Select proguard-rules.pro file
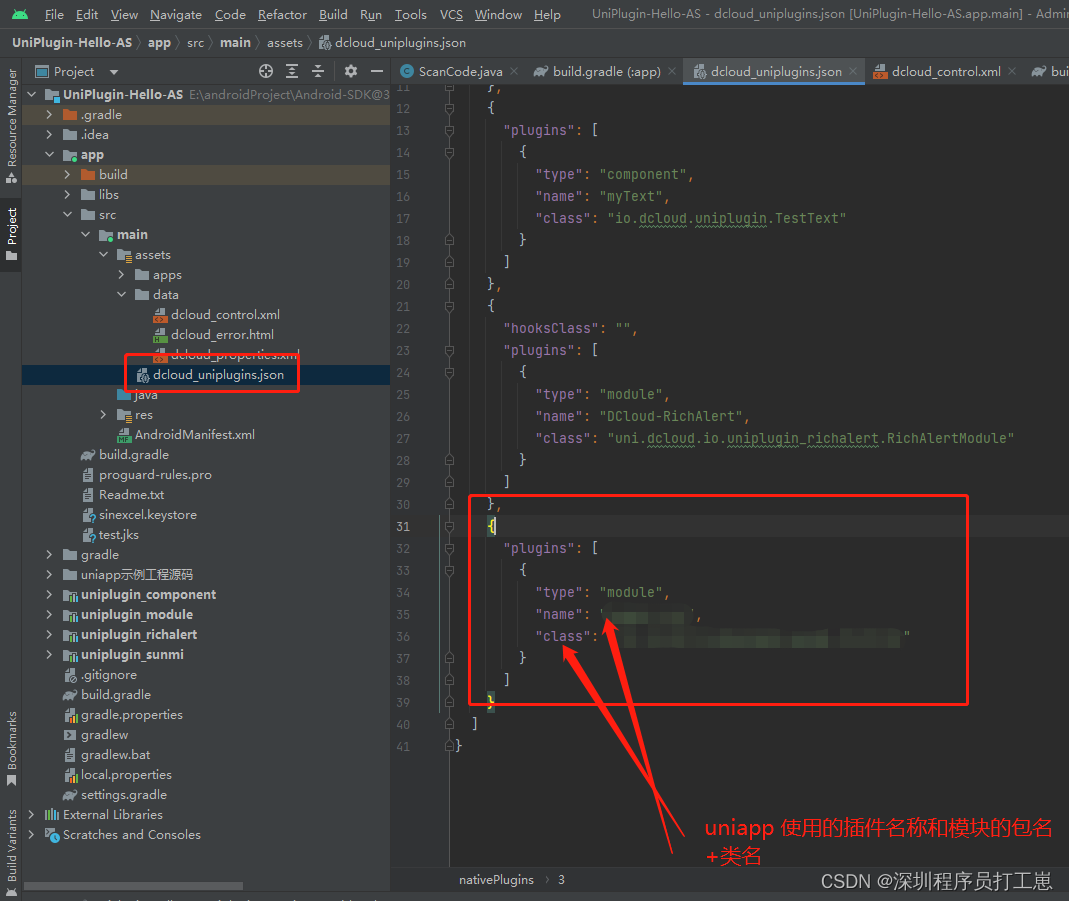Viewport: 1069px width, 901px height. [155, 474]
